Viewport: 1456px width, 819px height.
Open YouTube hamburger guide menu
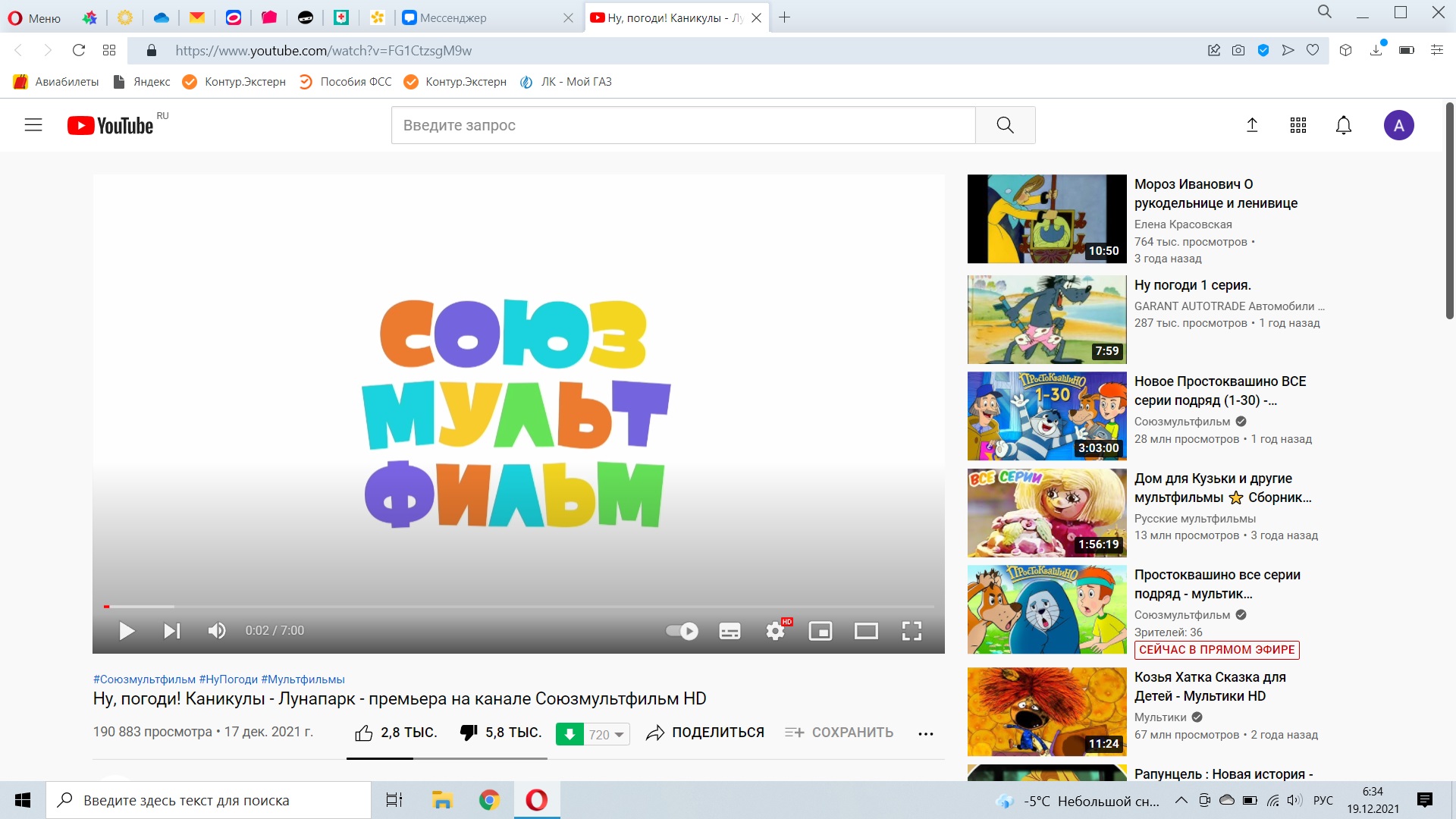pyautogui.click(x=33, y=125)
